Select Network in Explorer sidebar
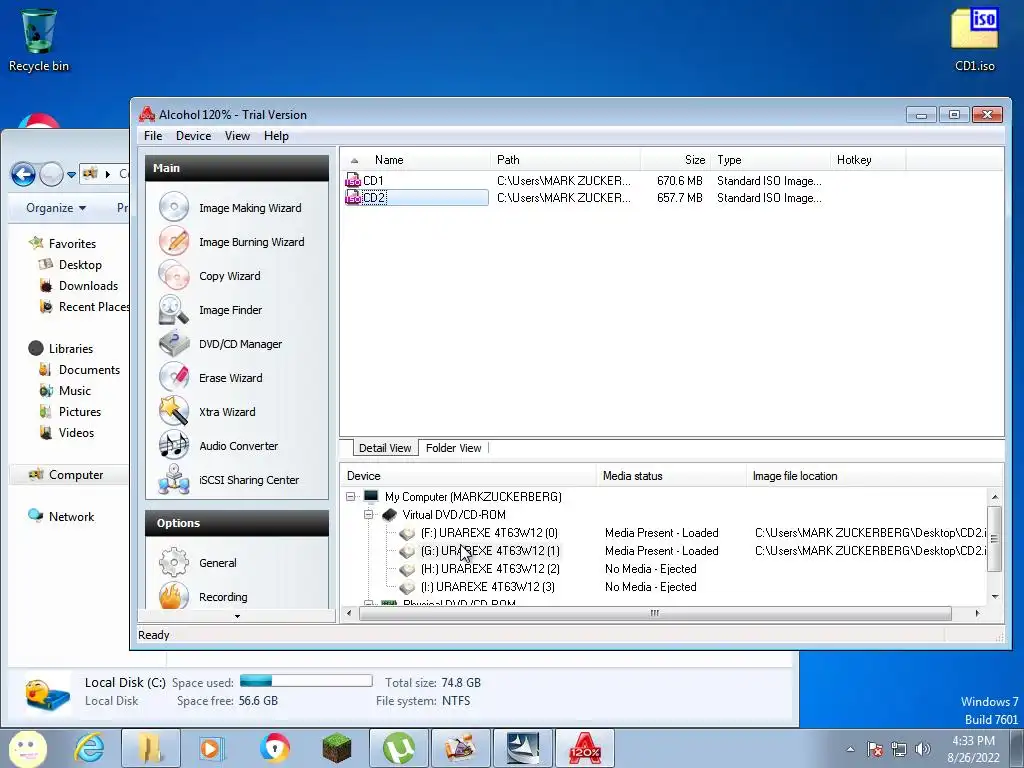 tap(61, 517)
